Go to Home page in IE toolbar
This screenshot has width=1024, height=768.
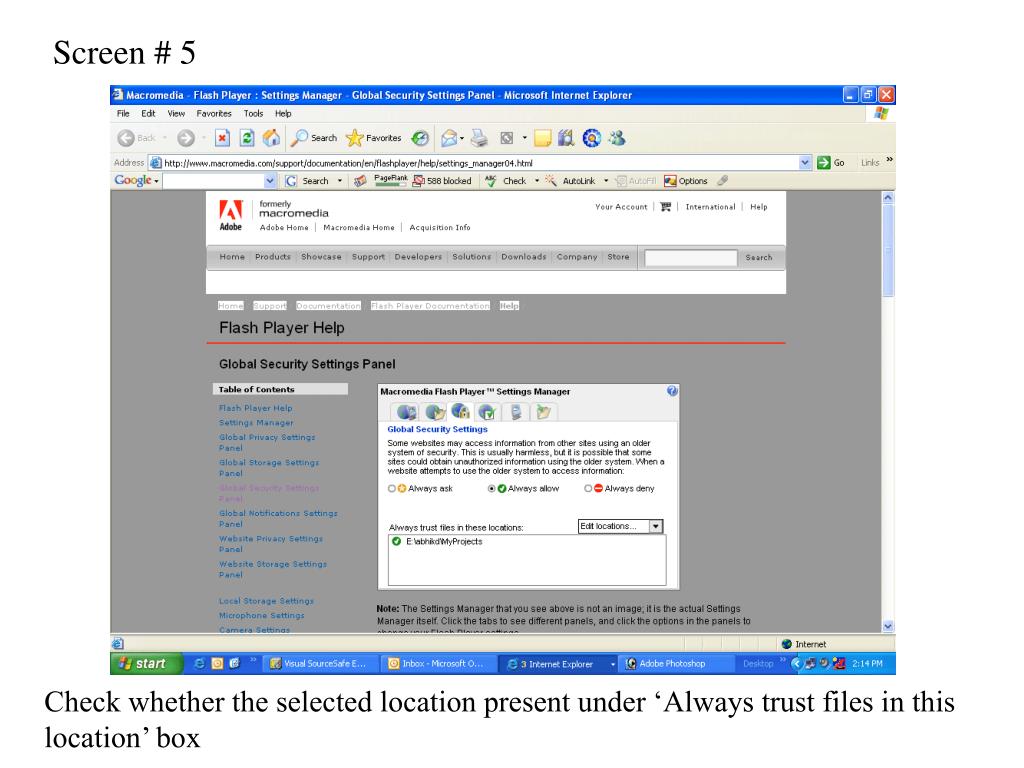pyautogui.click(x=271, y=138)
